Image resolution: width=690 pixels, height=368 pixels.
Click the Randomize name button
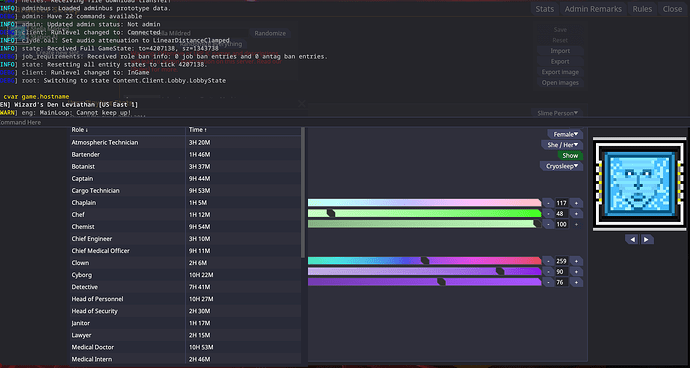point(270,33)
